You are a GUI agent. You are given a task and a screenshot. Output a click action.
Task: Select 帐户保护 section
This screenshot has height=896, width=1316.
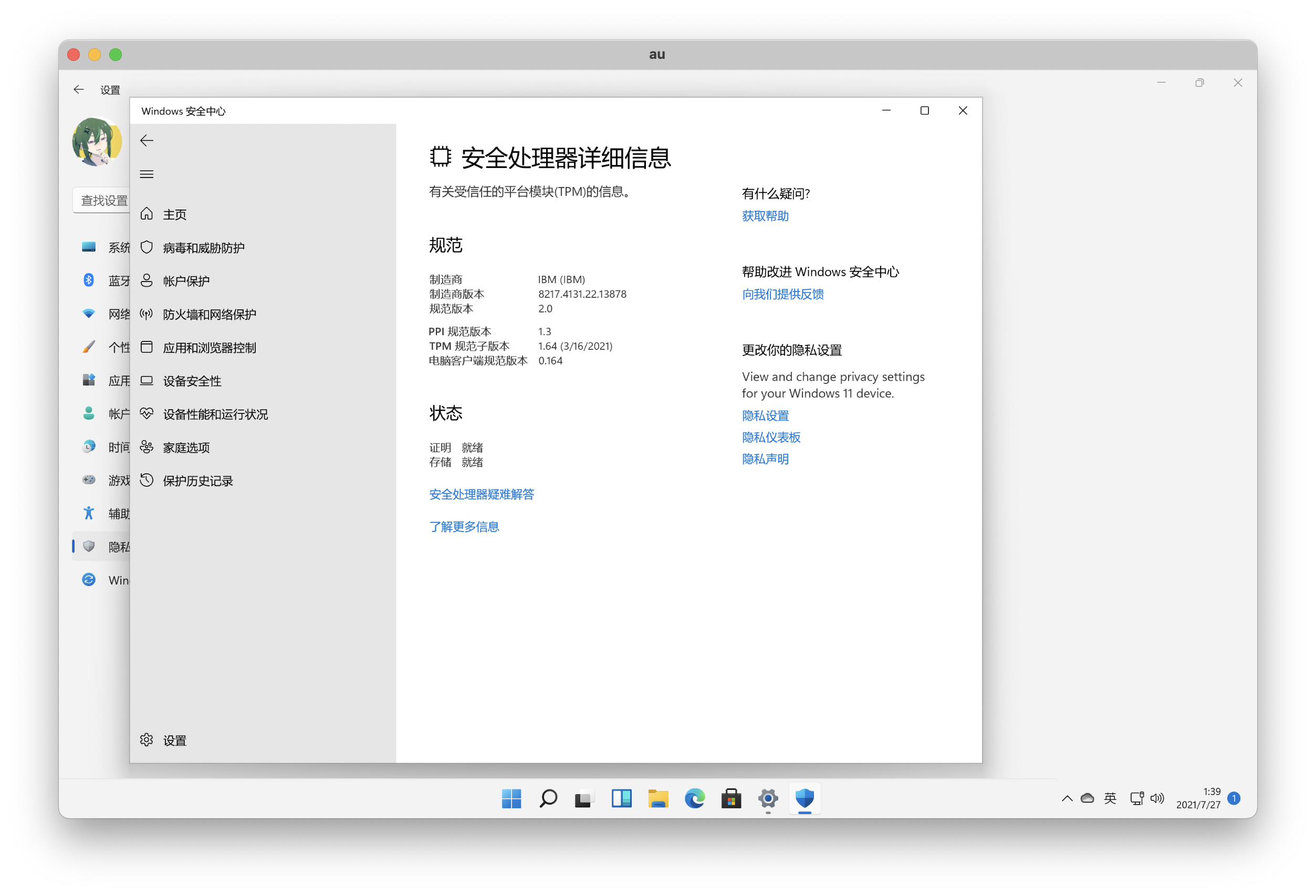[186, 280]
